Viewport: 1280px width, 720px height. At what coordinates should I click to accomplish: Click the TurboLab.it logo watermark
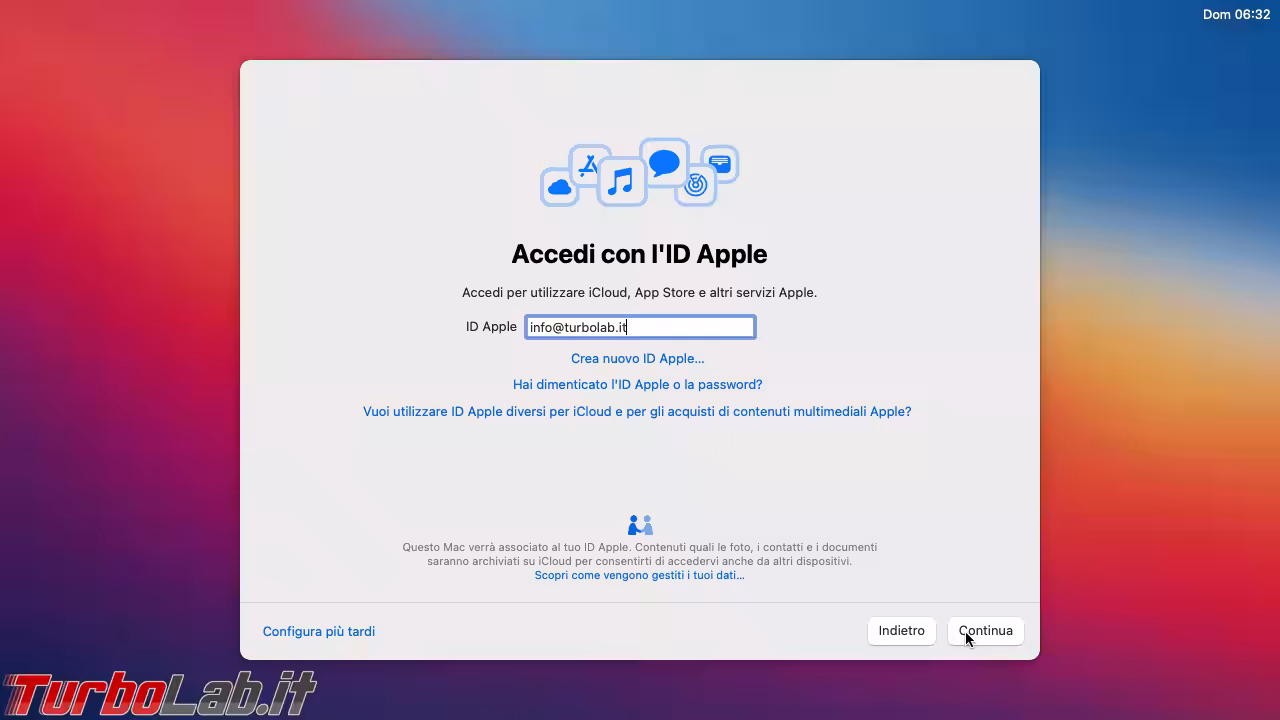[160, 694]
